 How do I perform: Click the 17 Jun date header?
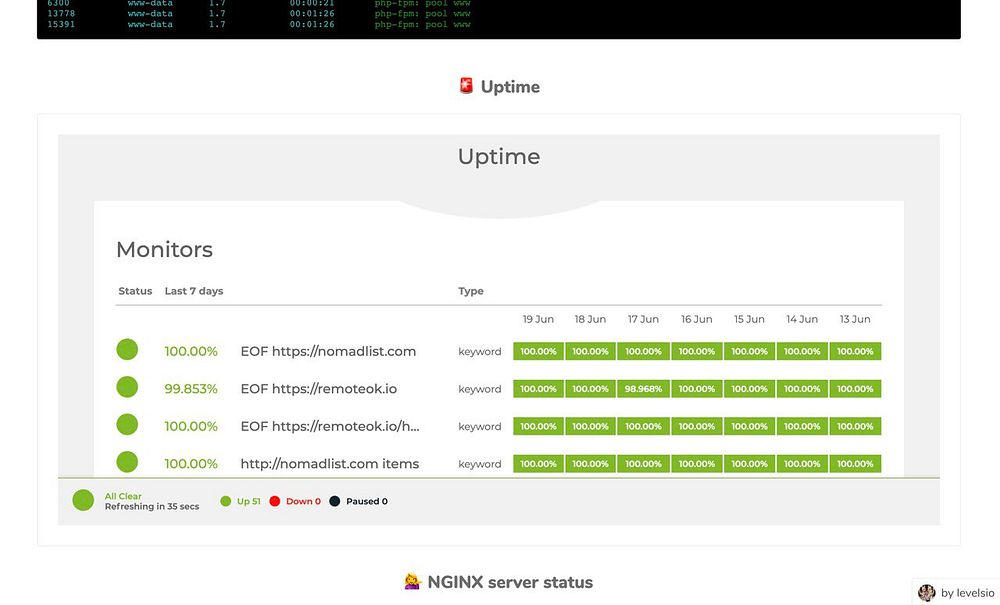point(643,319)
